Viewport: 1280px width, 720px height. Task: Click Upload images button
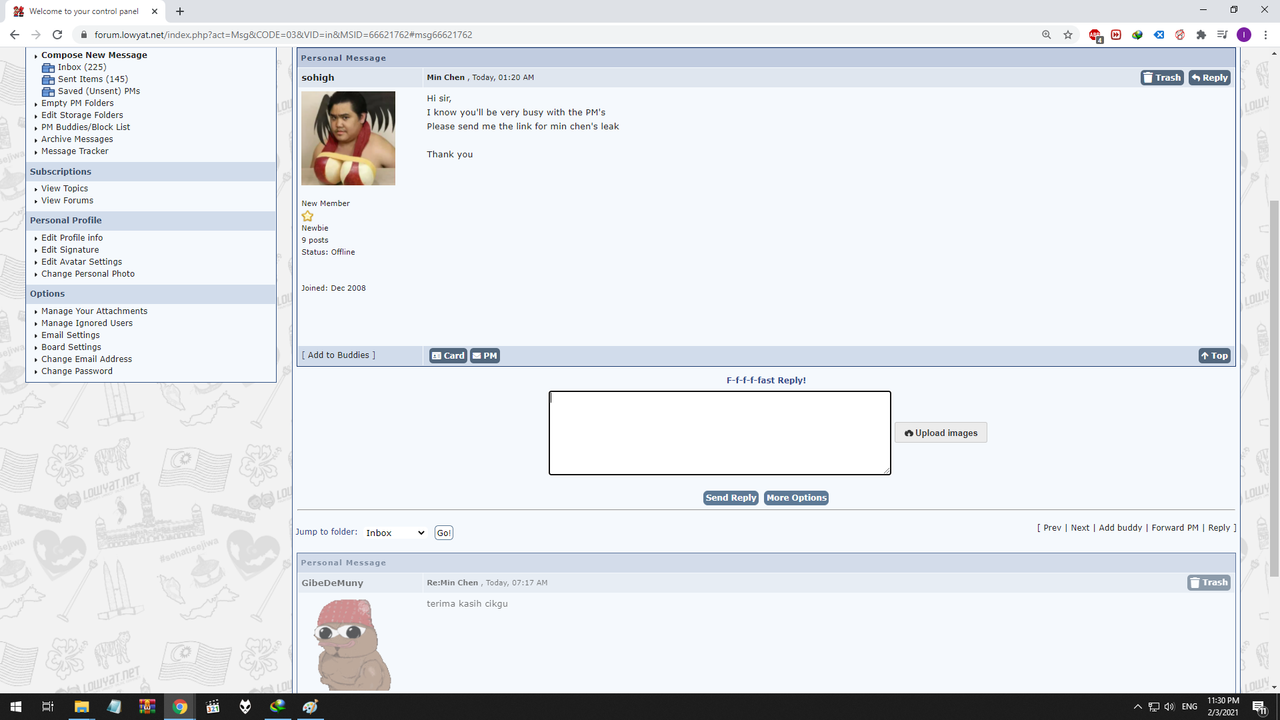(x=941, y=433)
